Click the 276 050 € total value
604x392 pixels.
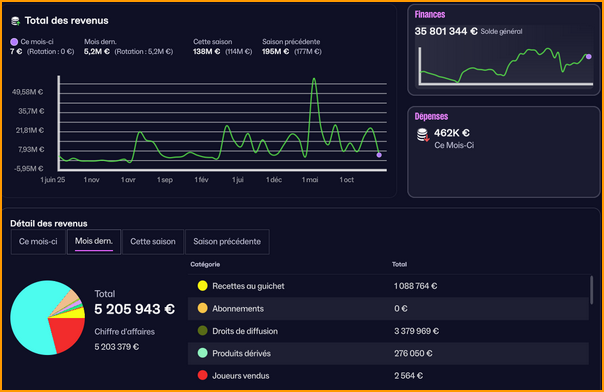413,353
